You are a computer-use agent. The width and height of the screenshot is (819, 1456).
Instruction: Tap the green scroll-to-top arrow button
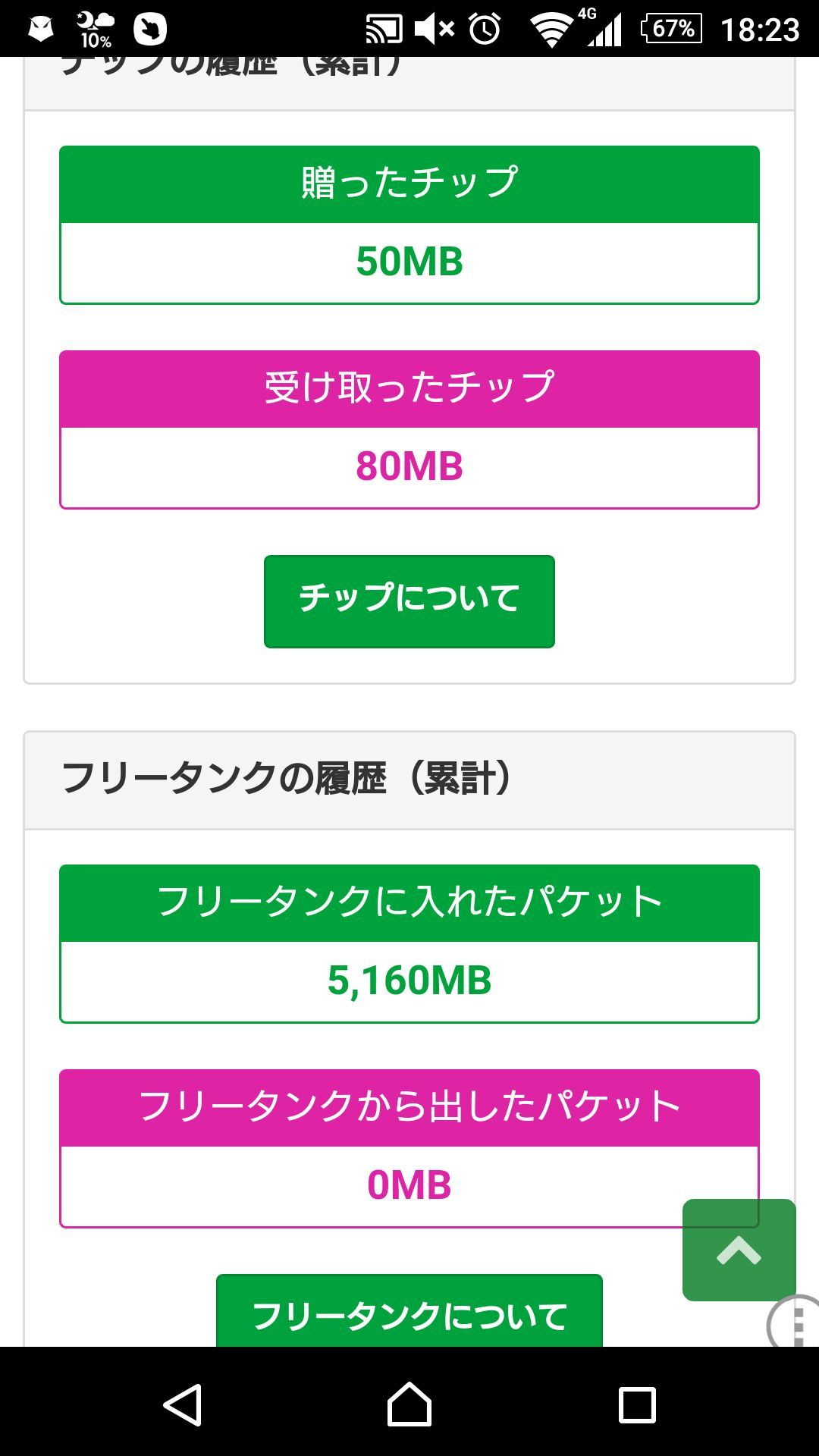739,1249
